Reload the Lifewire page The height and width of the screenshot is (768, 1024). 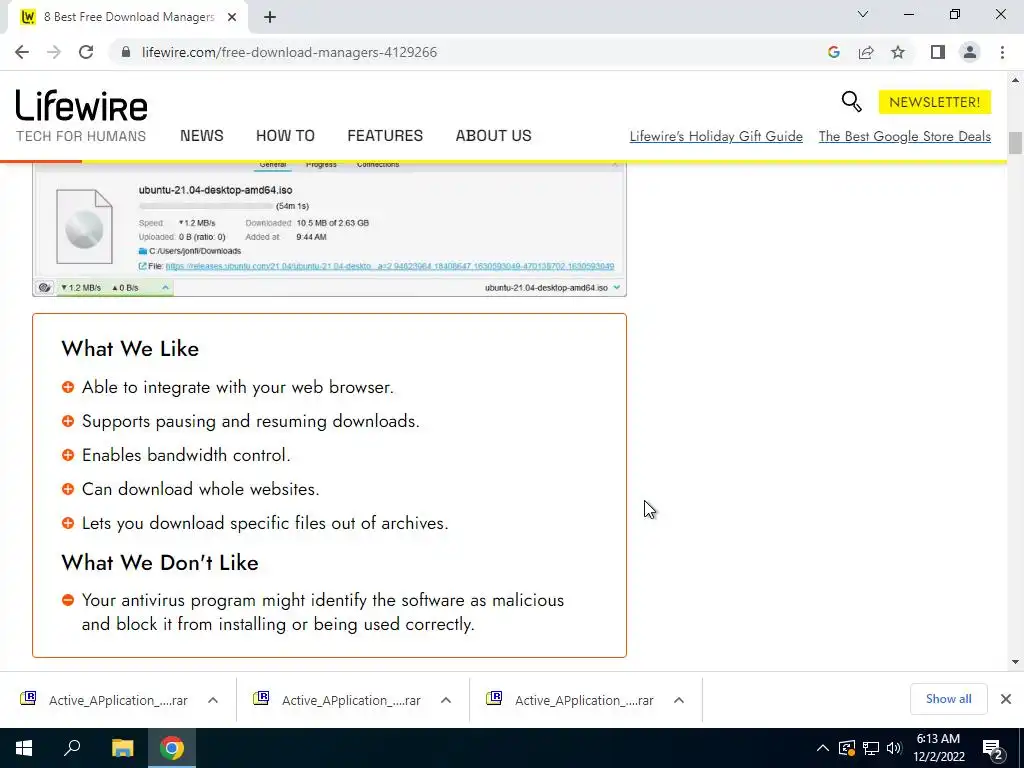coord(86,52)
